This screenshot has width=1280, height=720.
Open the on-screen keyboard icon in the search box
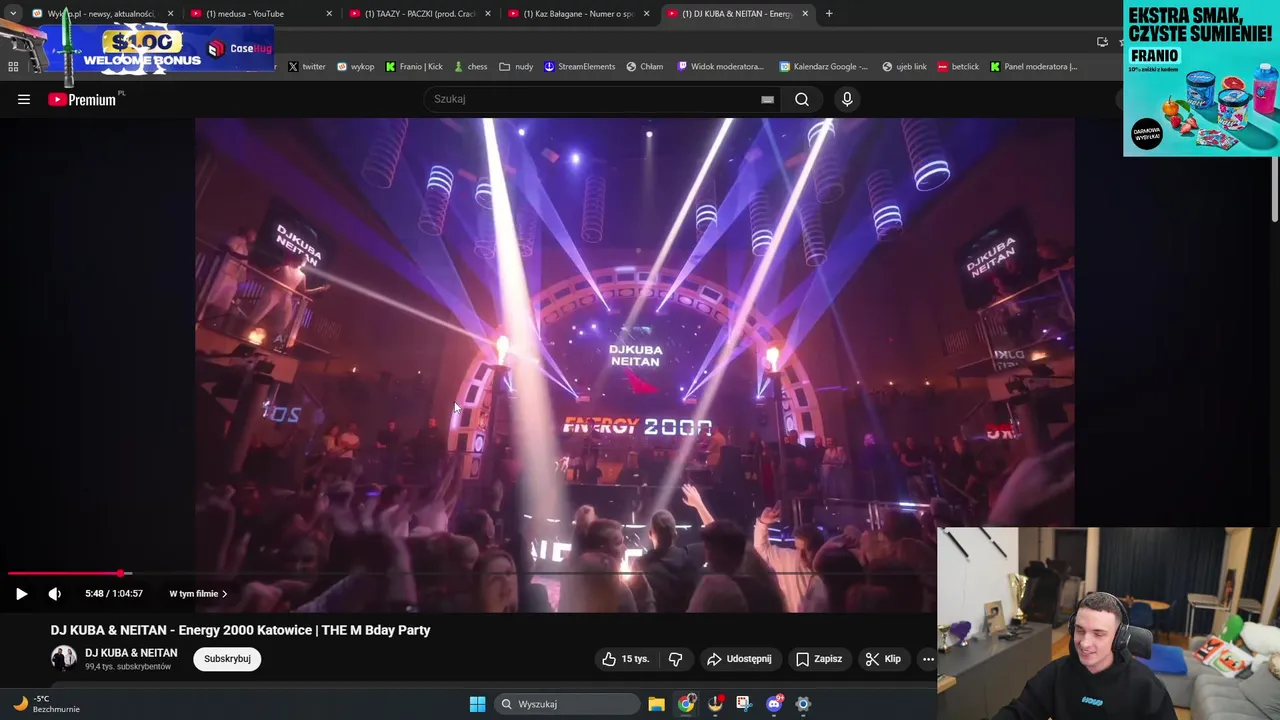click(x=767, y=99)
